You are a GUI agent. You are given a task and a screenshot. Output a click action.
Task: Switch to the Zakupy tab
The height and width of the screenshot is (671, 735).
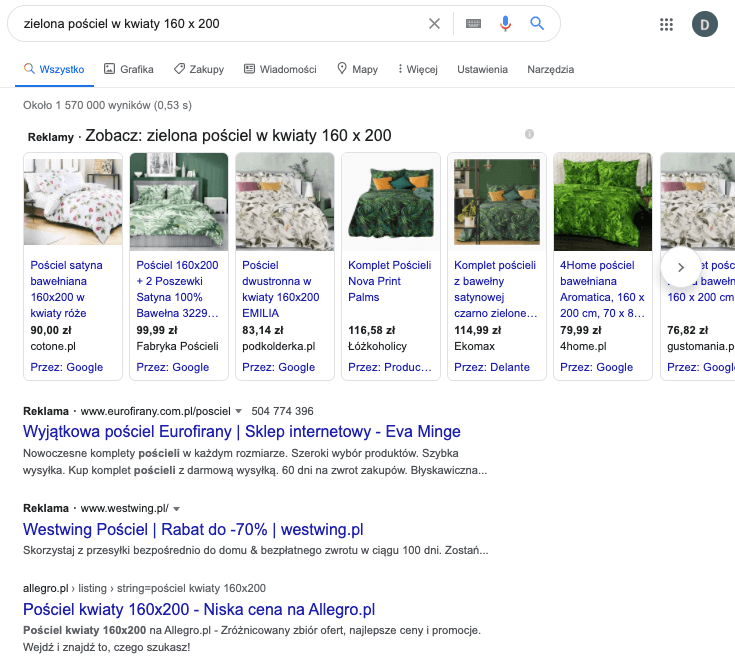pyautogui.click(x=199, y=69)
